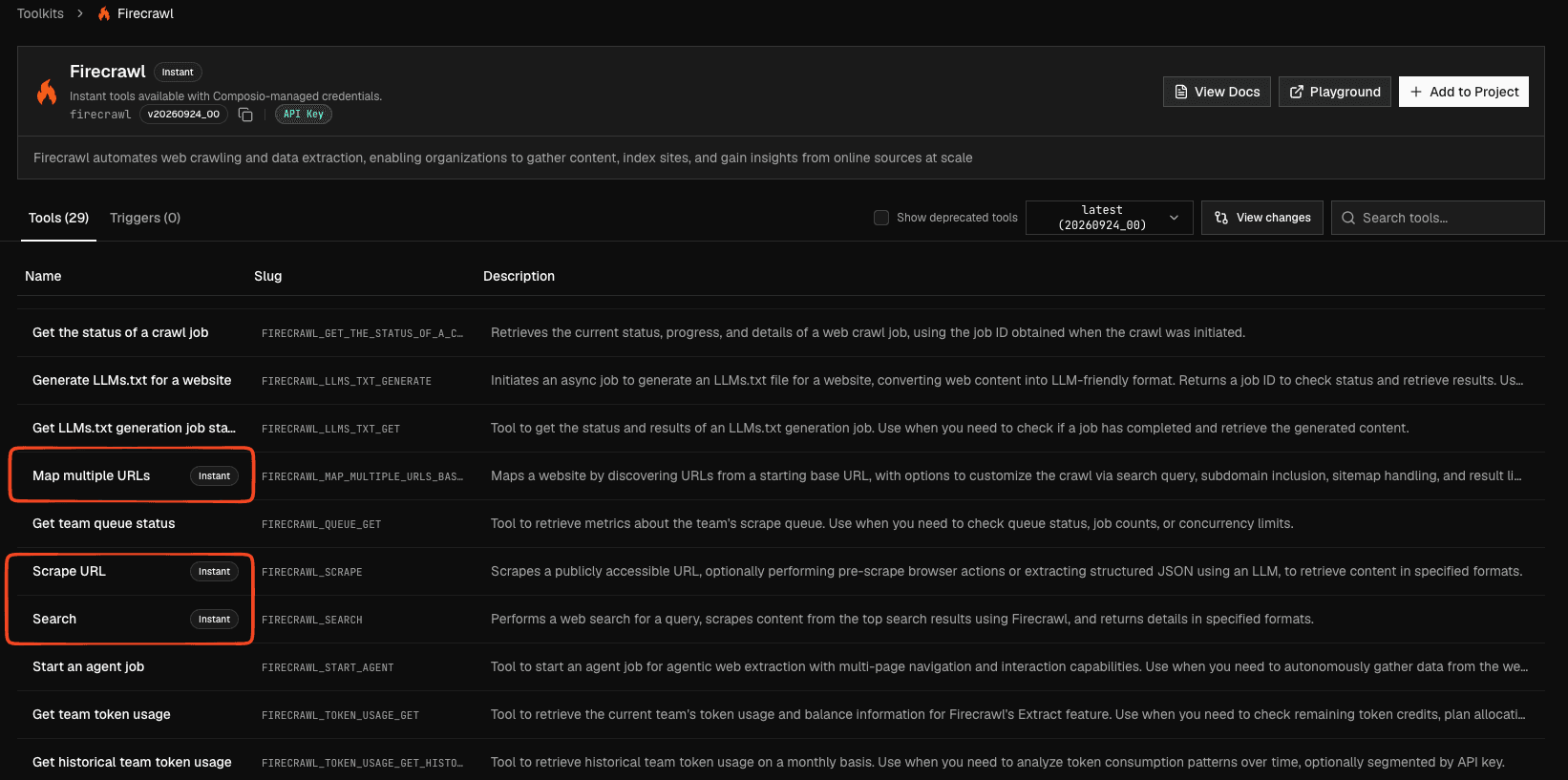Open the Scrape URL tool
The width and height of the screenshot is (1568, 780).
click(69, 571)
